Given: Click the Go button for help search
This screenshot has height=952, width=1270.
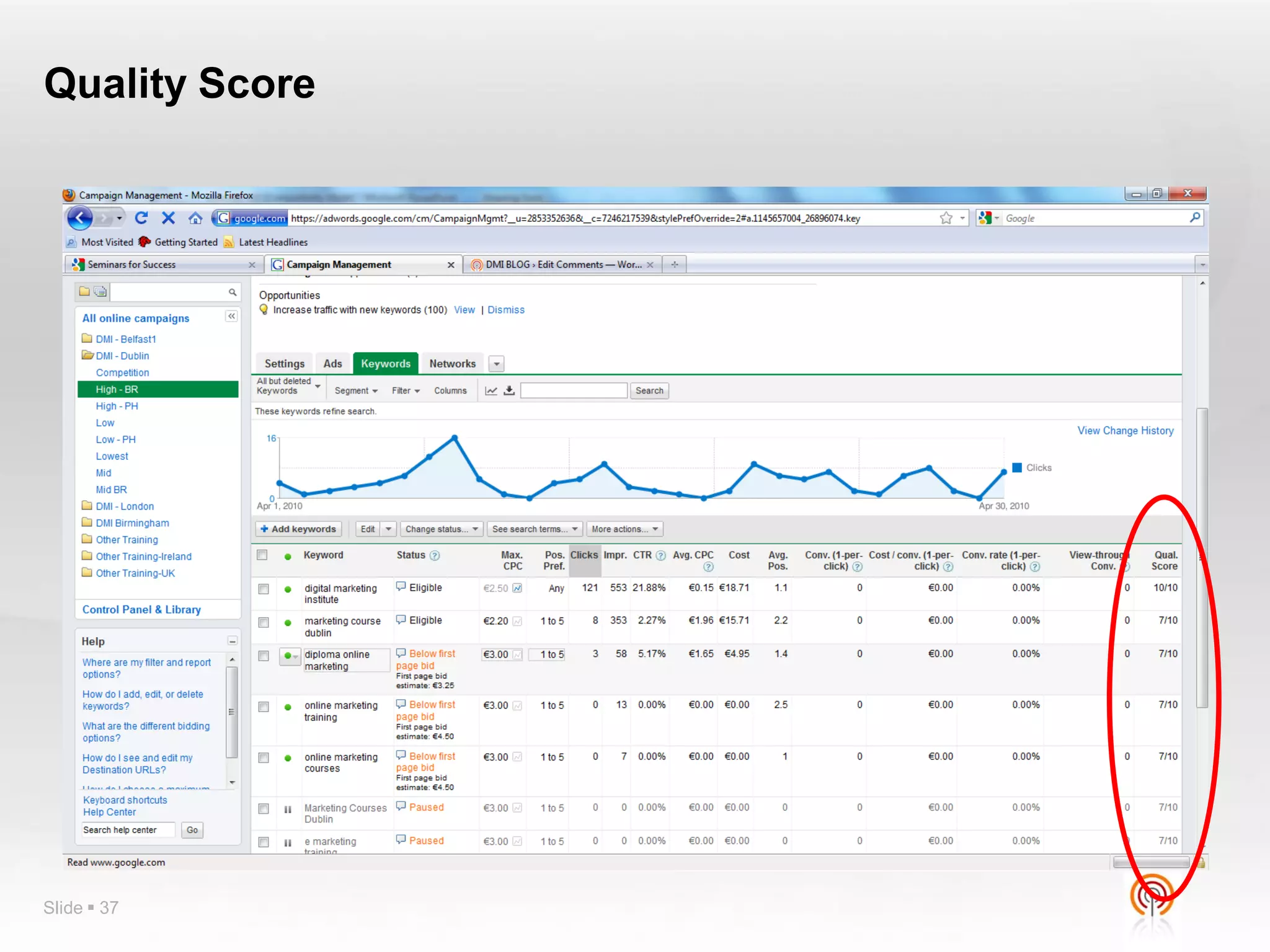Looking at the screenshot, I should (x=192, y=831).
